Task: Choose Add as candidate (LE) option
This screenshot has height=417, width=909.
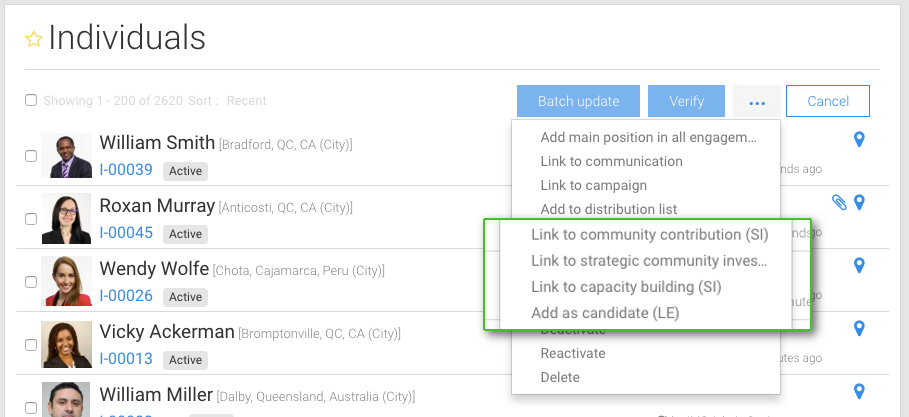Action: [x=605, y=313]
